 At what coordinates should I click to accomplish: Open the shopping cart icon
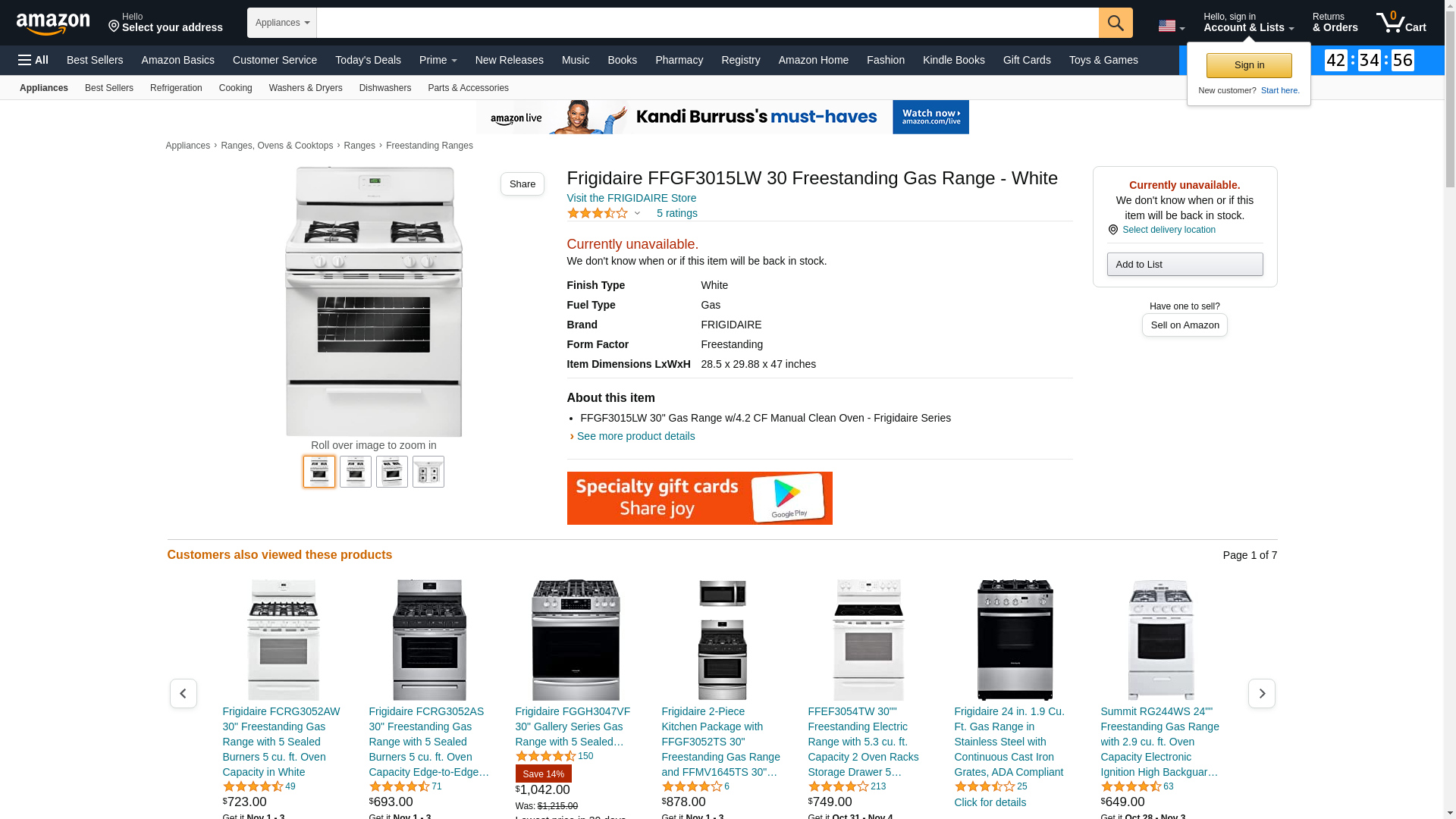1401,23
